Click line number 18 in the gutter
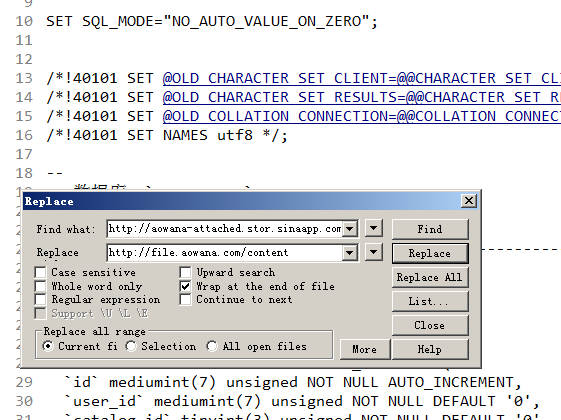Viewport: 561px width, 420px height. pyautogui.click(x=24, y=173)
